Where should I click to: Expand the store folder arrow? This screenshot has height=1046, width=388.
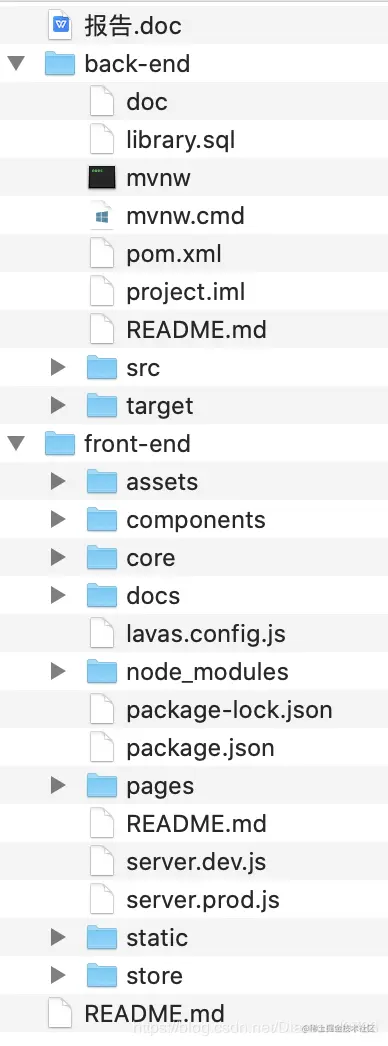[x=59, y=976]
